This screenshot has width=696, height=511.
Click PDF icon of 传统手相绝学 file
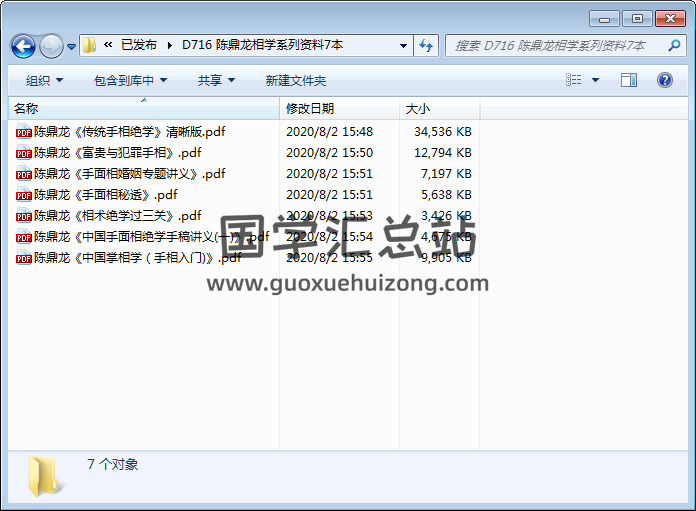pyautogui.click(x=24, y=132)
